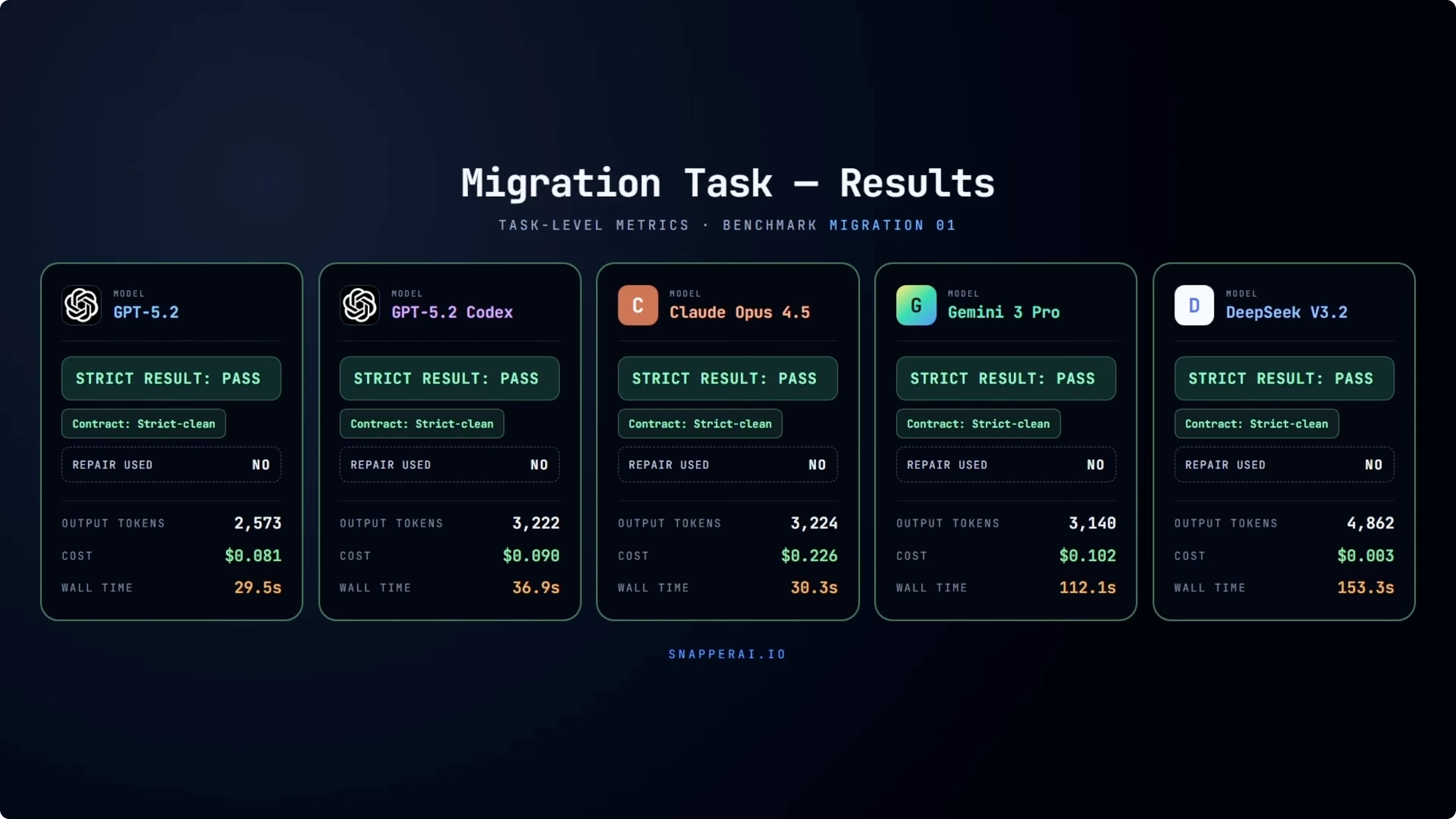Click Strict Result Pass badge for DeepSeek

coord(1283,378)
